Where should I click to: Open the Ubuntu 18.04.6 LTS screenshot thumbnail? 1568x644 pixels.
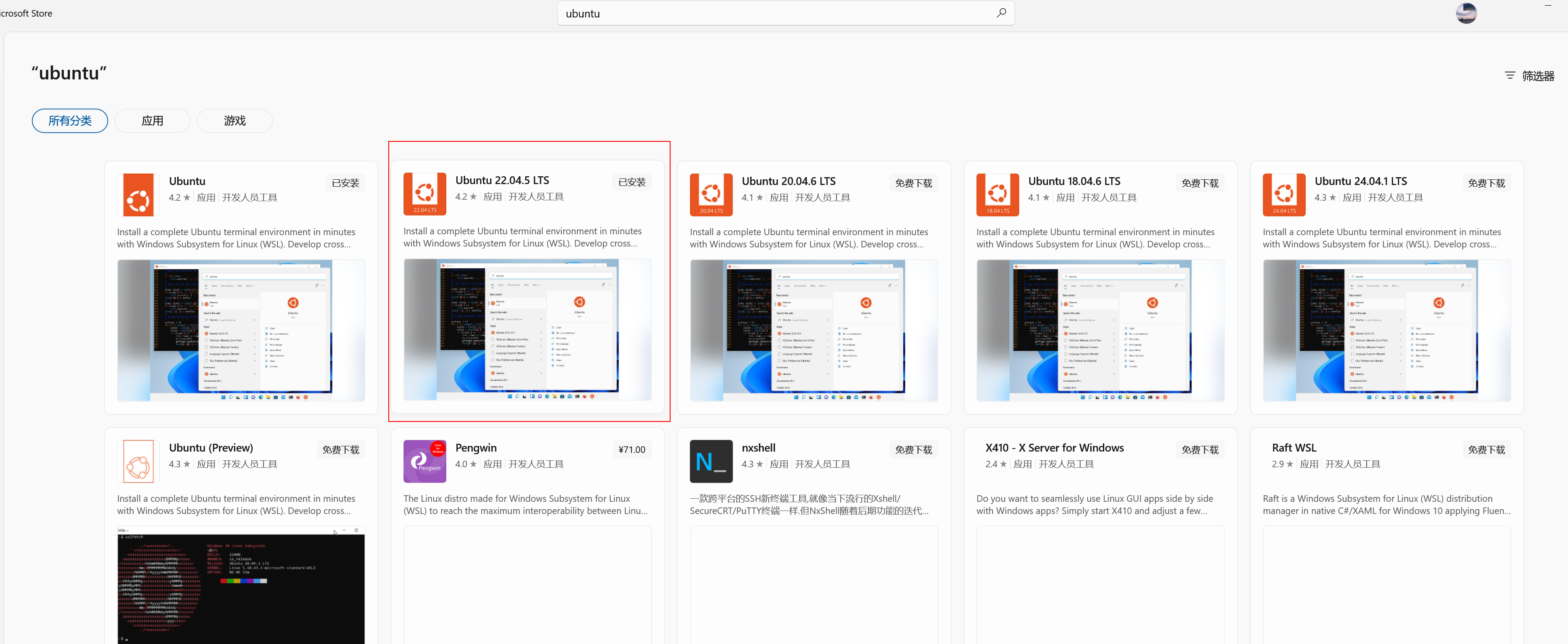[x=1100, y=331]
